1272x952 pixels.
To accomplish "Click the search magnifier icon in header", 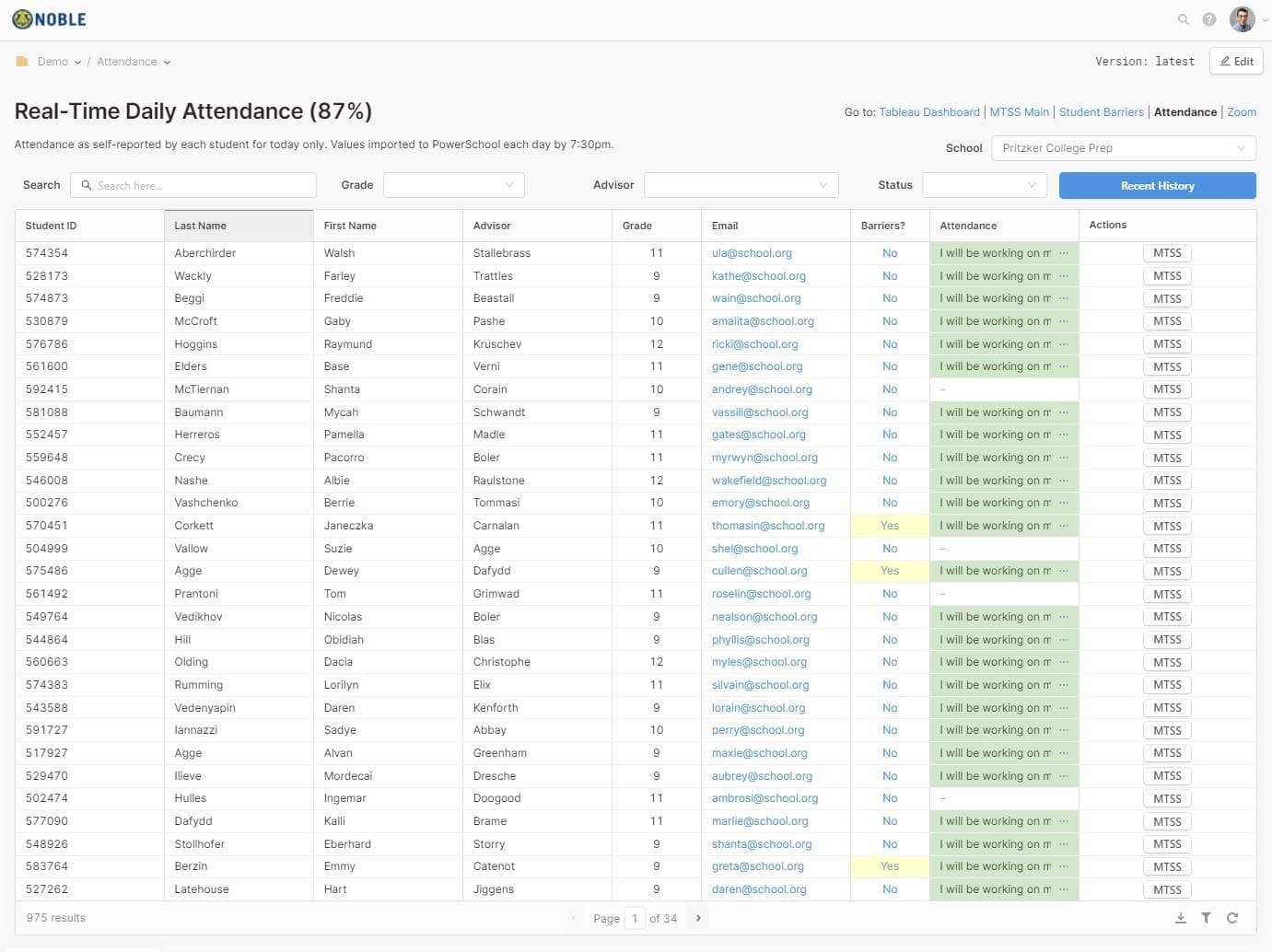I will (x=1184, y=19).
